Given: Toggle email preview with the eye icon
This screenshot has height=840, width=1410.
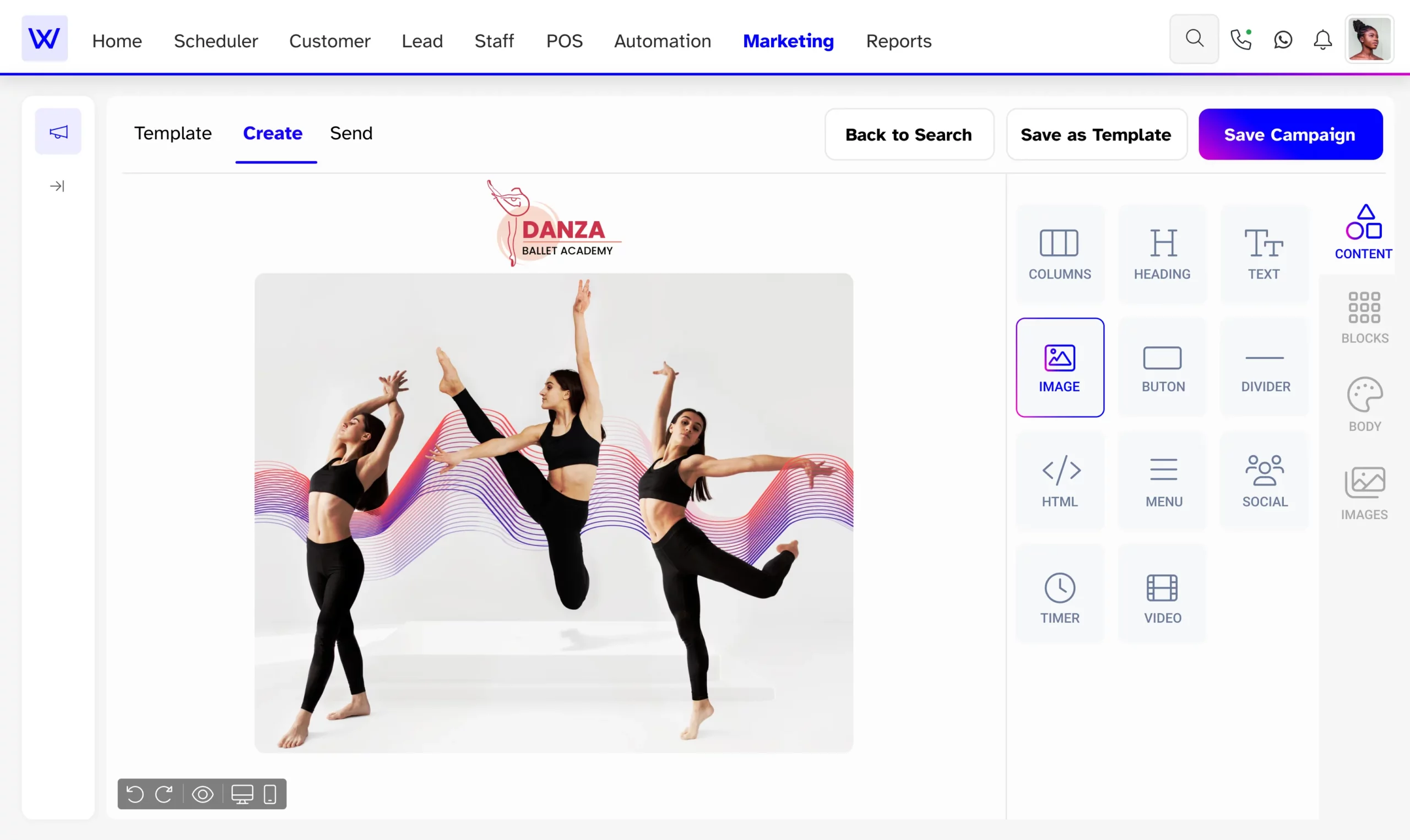Looking at the screenshot, I should 203,794.
